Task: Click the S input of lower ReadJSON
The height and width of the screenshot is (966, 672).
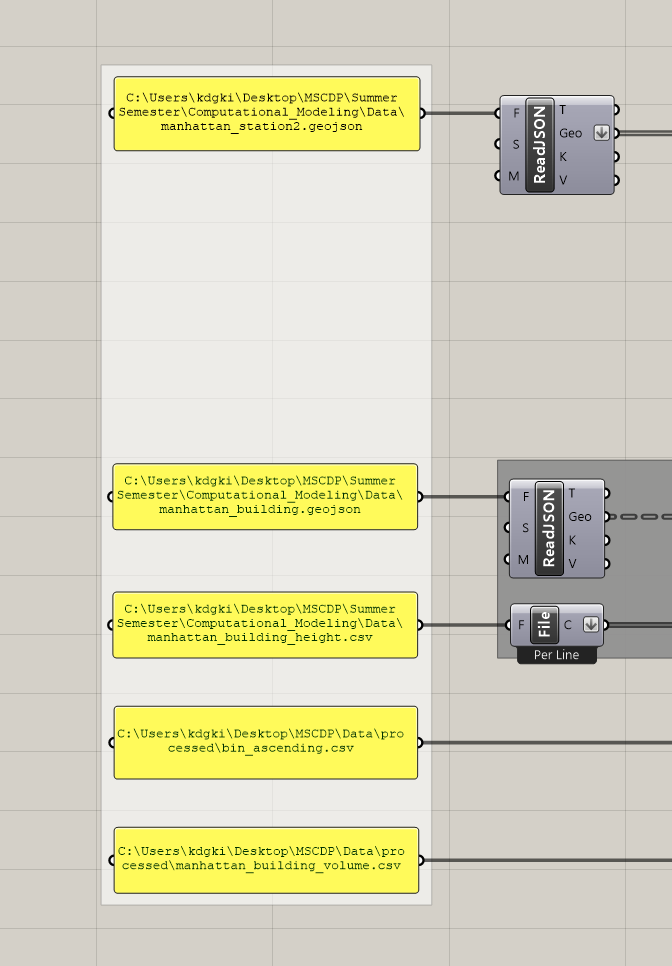Action: tap(525, 528)
